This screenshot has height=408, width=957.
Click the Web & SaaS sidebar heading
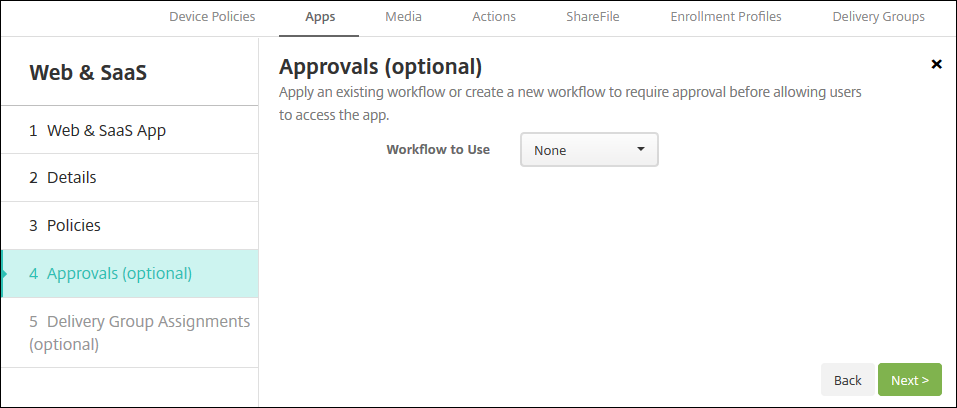click(x=88, y=73)
